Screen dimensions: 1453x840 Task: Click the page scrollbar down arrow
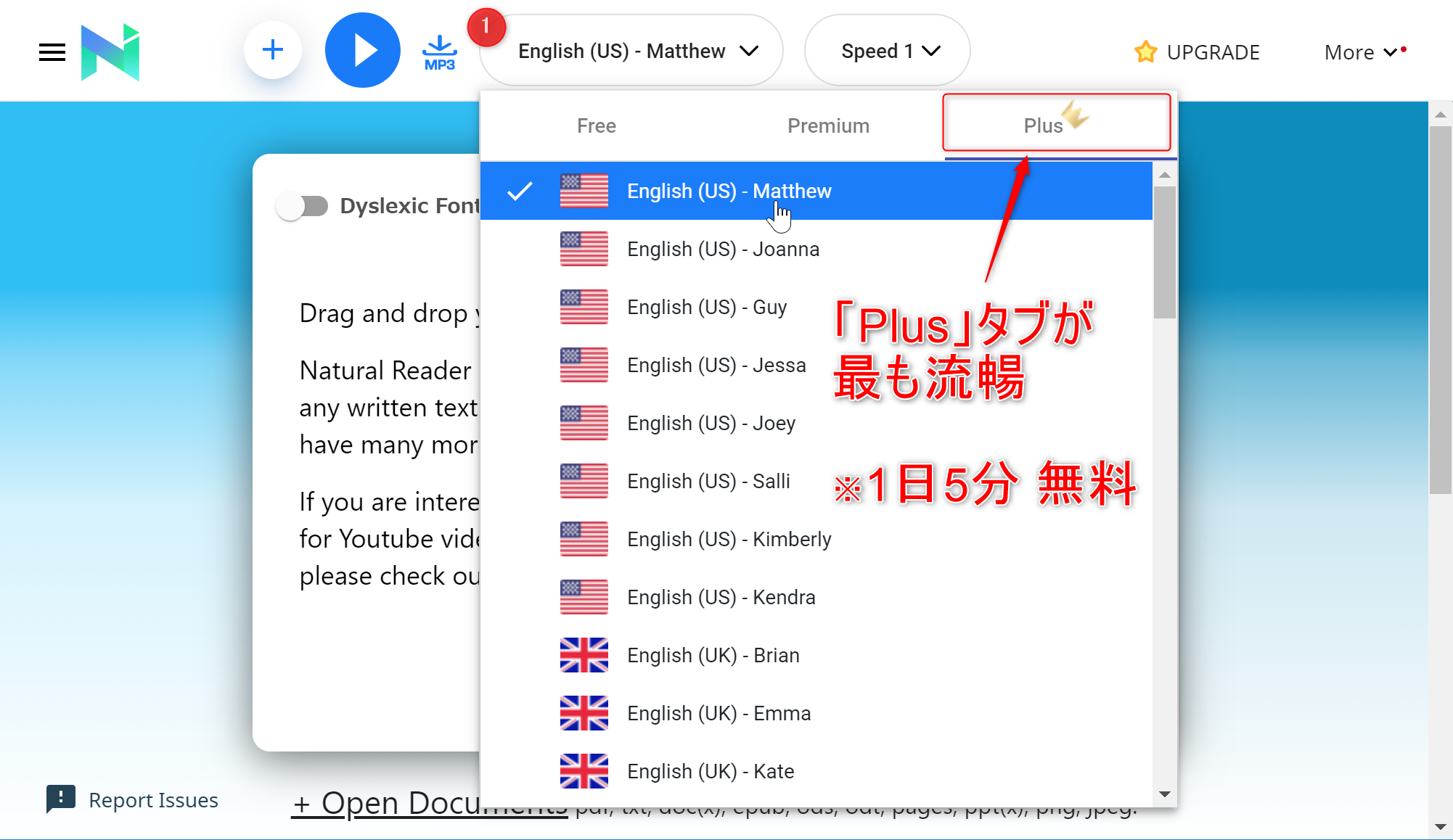tap(1441, 827)
